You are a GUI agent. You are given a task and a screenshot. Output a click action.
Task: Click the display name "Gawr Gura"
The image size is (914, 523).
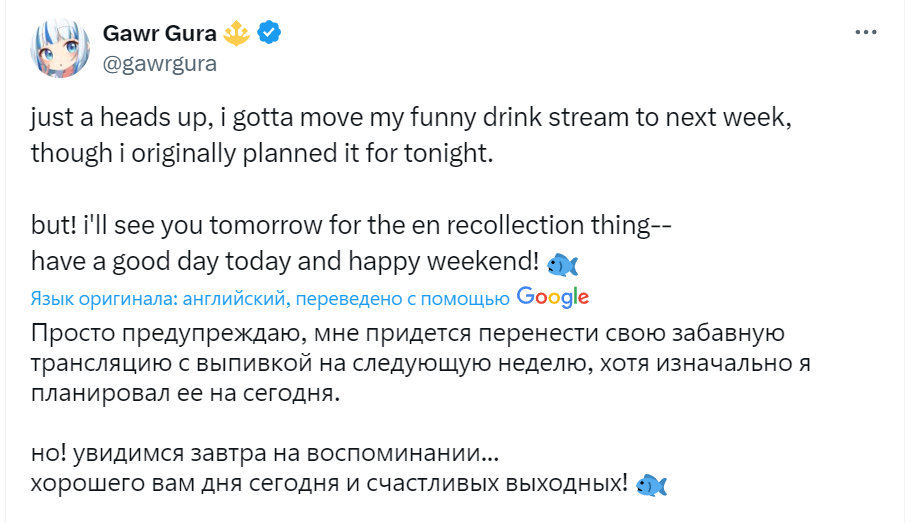coord(160,33)
